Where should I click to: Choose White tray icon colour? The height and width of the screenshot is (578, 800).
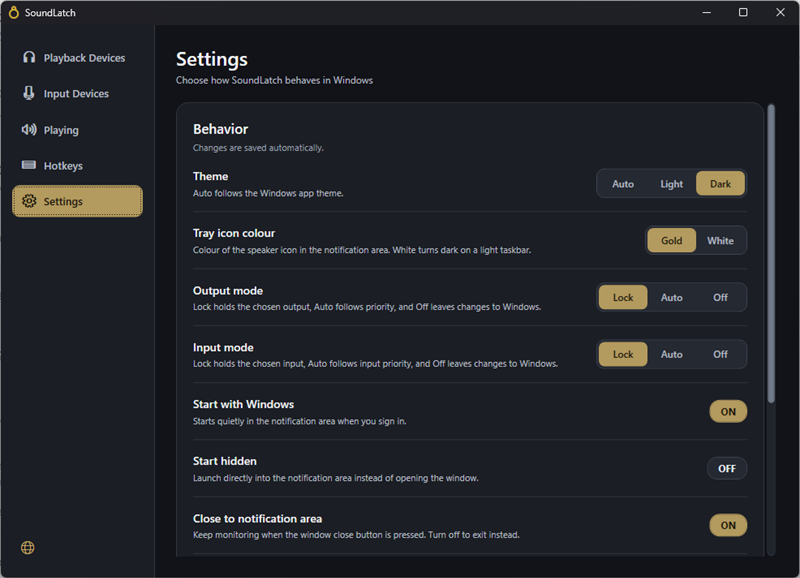[720, 240]
